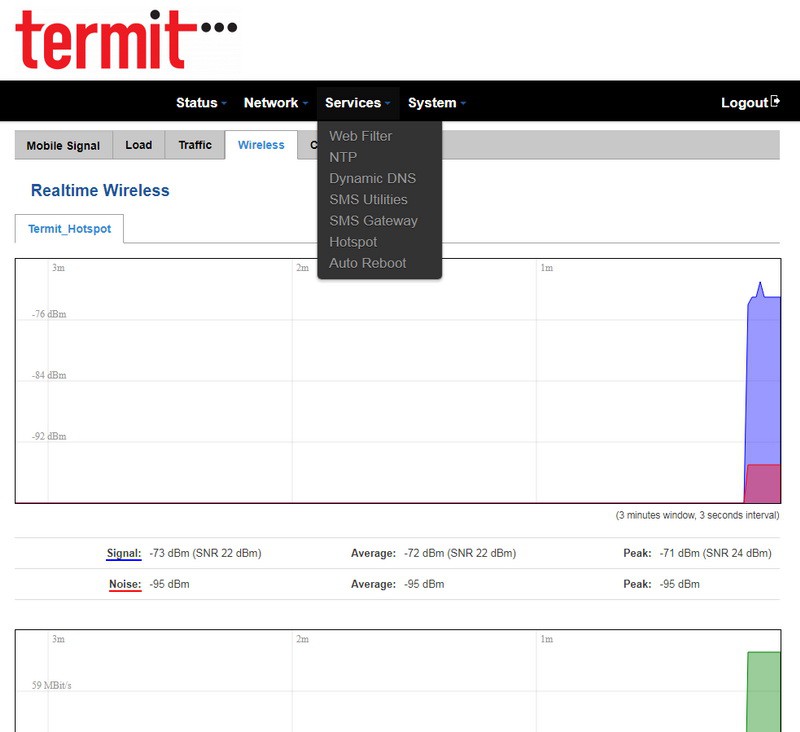The height and width of the screenshot is (732, 800).
Task: Open Auto Reboot settings
Action: pyautogui.click(x=367, y=263)
